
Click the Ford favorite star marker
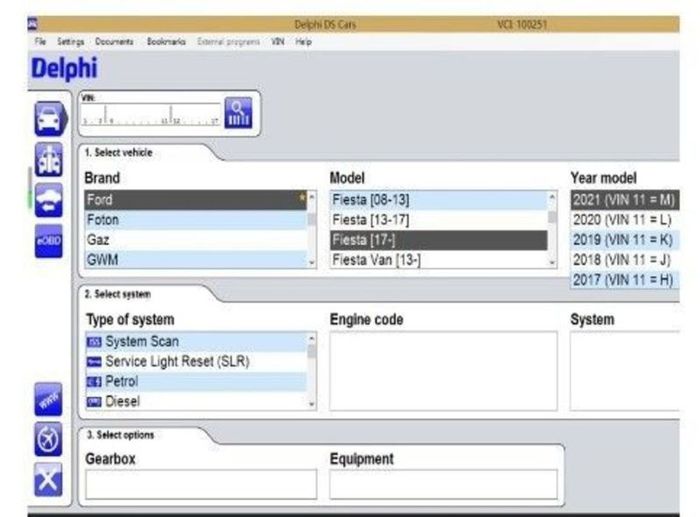click(302, 196)
